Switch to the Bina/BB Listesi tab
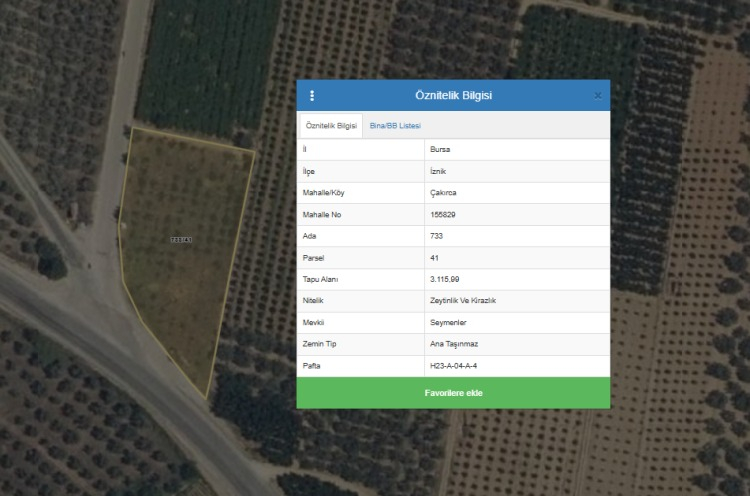 coord(395,126)
